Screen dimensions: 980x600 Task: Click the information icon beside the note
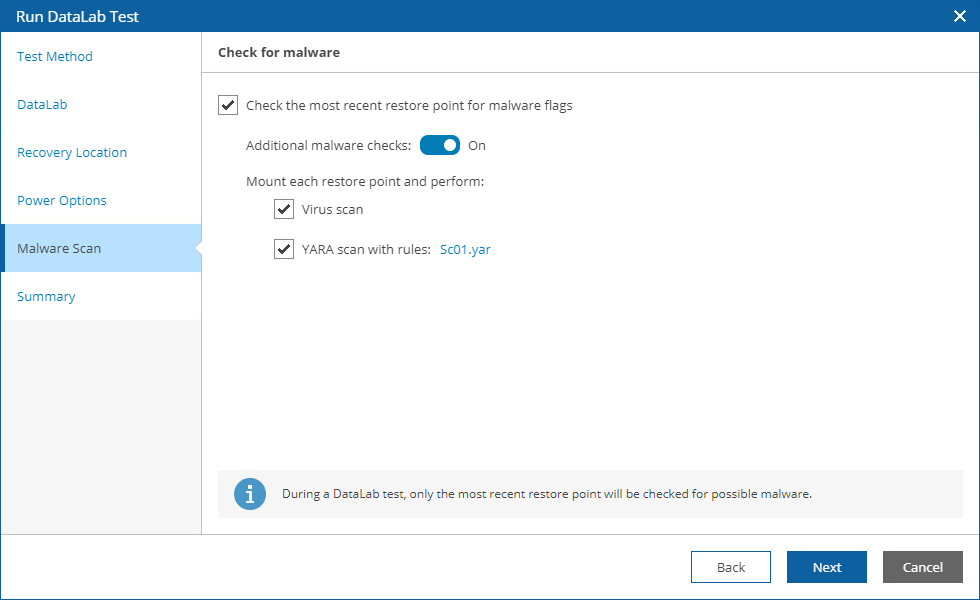coord(250,493)
